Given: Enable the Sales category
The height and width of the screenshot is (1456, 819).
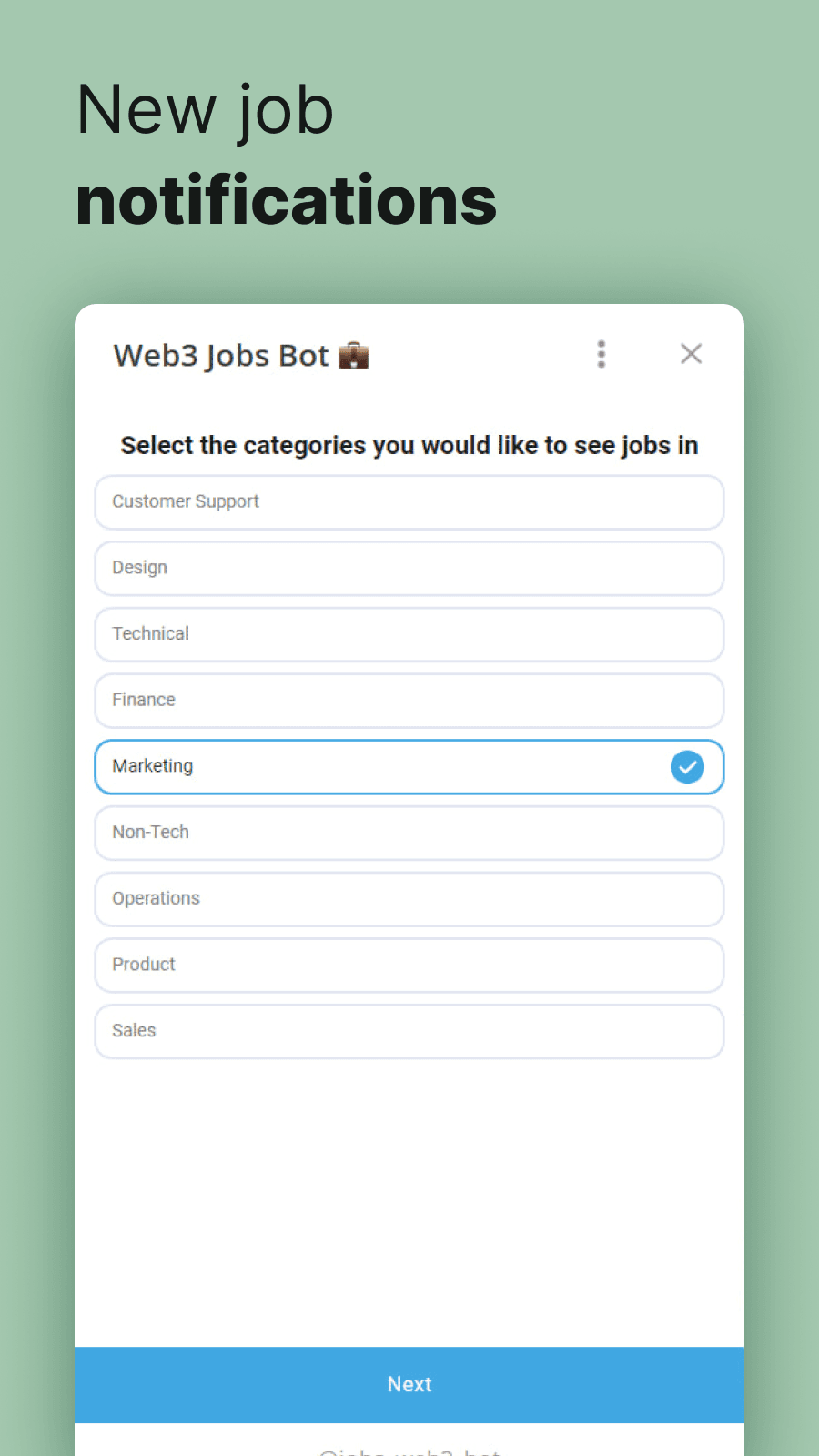Looking at the screenshot, I should 409,1031.
